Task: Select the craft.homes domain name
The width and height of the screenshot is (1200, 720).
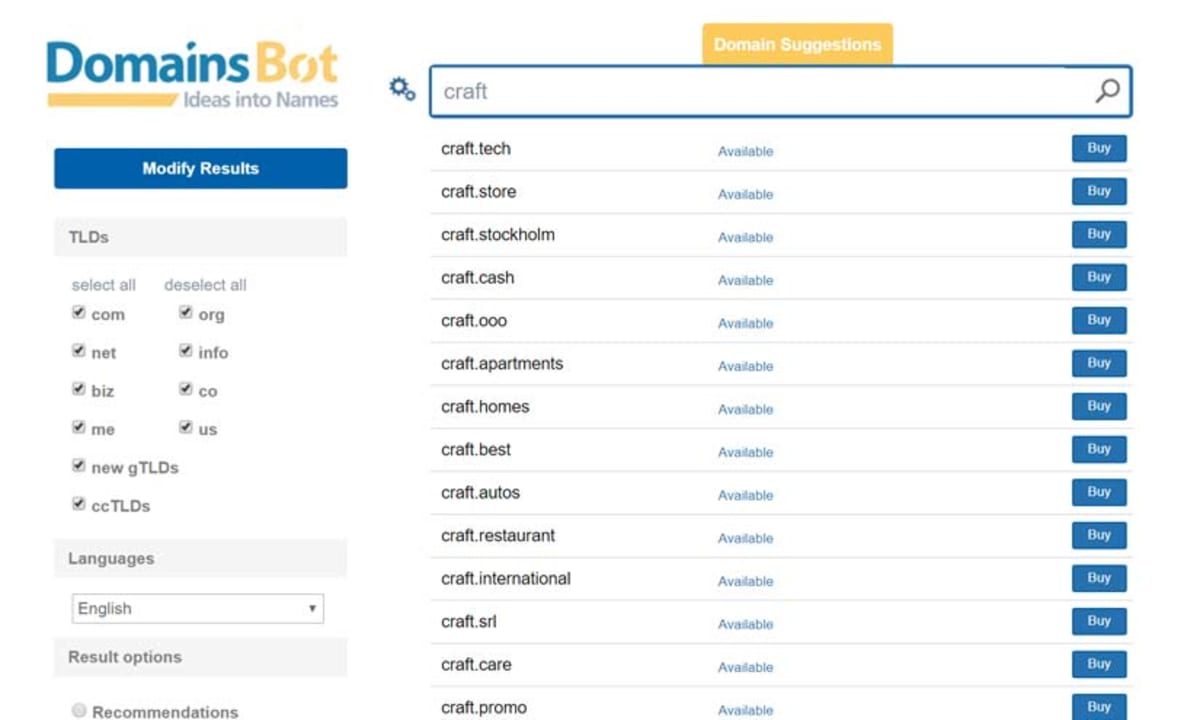Action: (485, 407)
